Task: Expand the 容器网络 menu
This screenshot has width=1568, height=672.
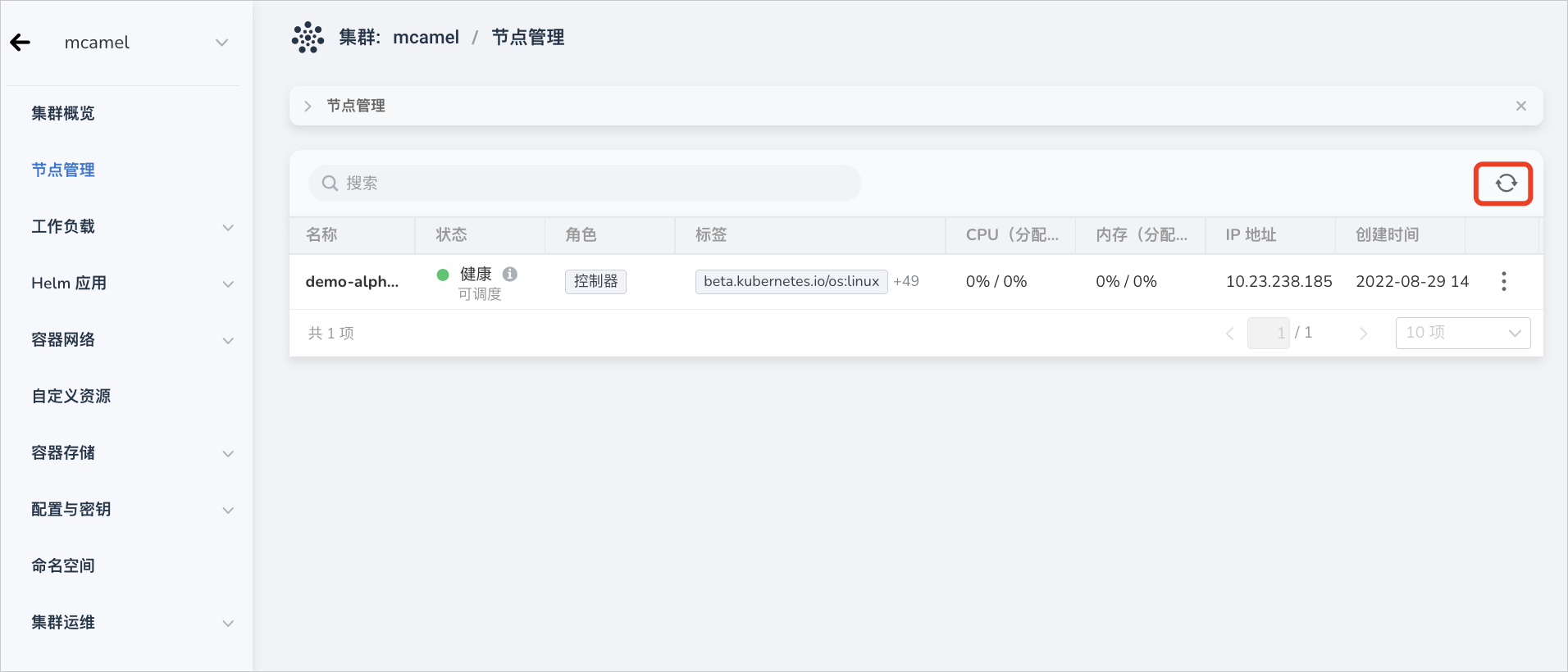Action: coord(228,340)
